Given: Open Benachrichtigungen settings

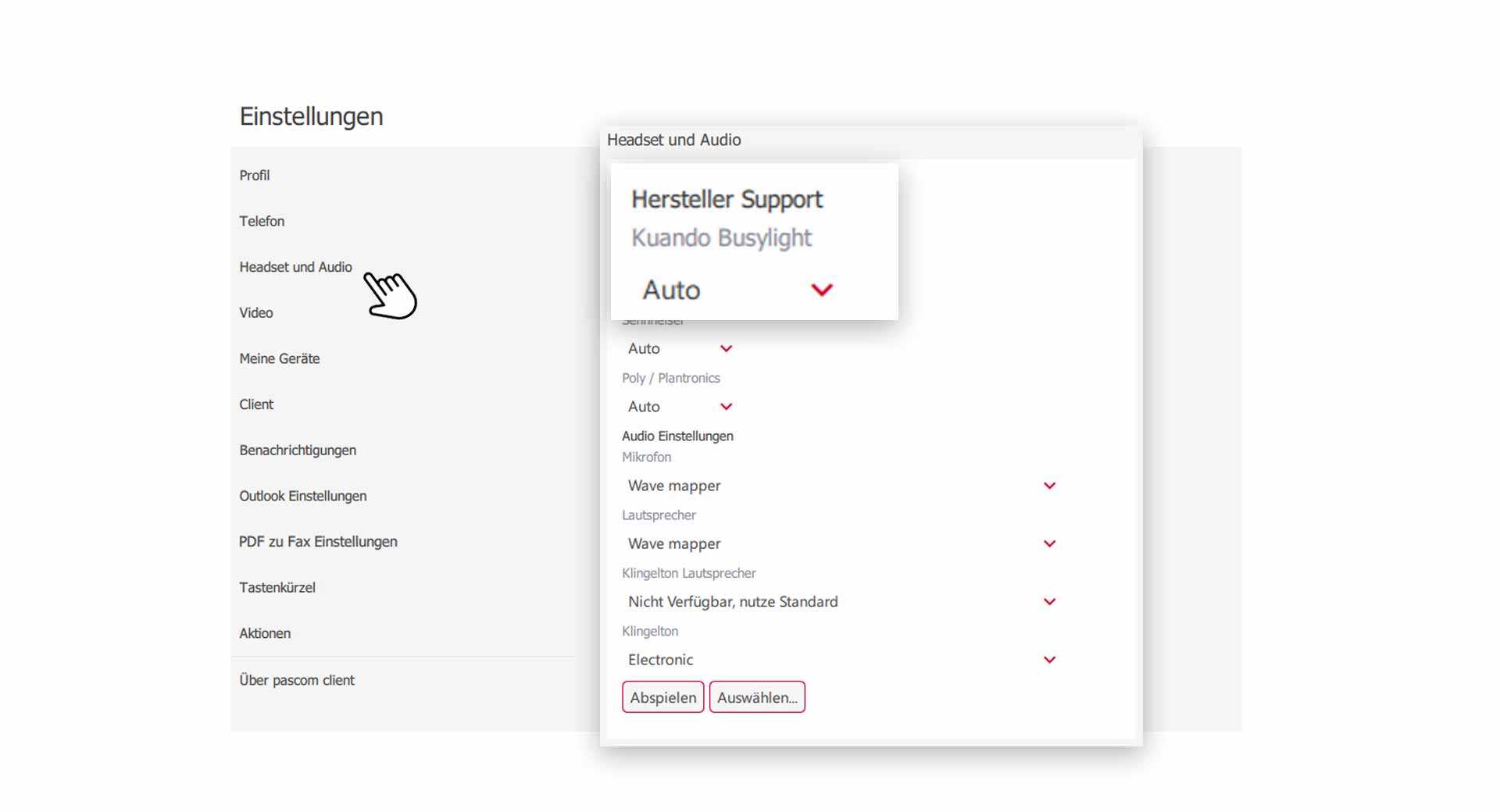Looking at the screenshot, I should click(x=298, y=451).
